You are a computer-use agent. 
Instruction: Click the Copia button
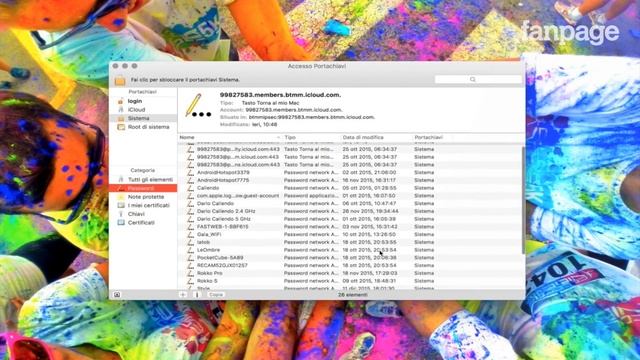(216, 294)
